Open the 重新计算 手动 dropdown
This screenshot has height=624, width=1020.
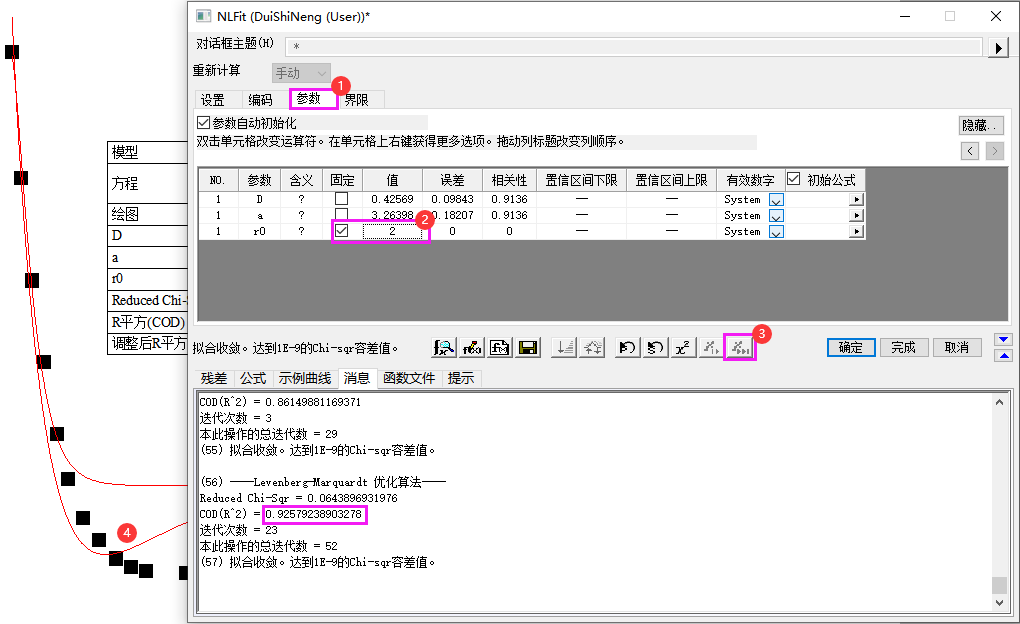click(x=301, y=73)
